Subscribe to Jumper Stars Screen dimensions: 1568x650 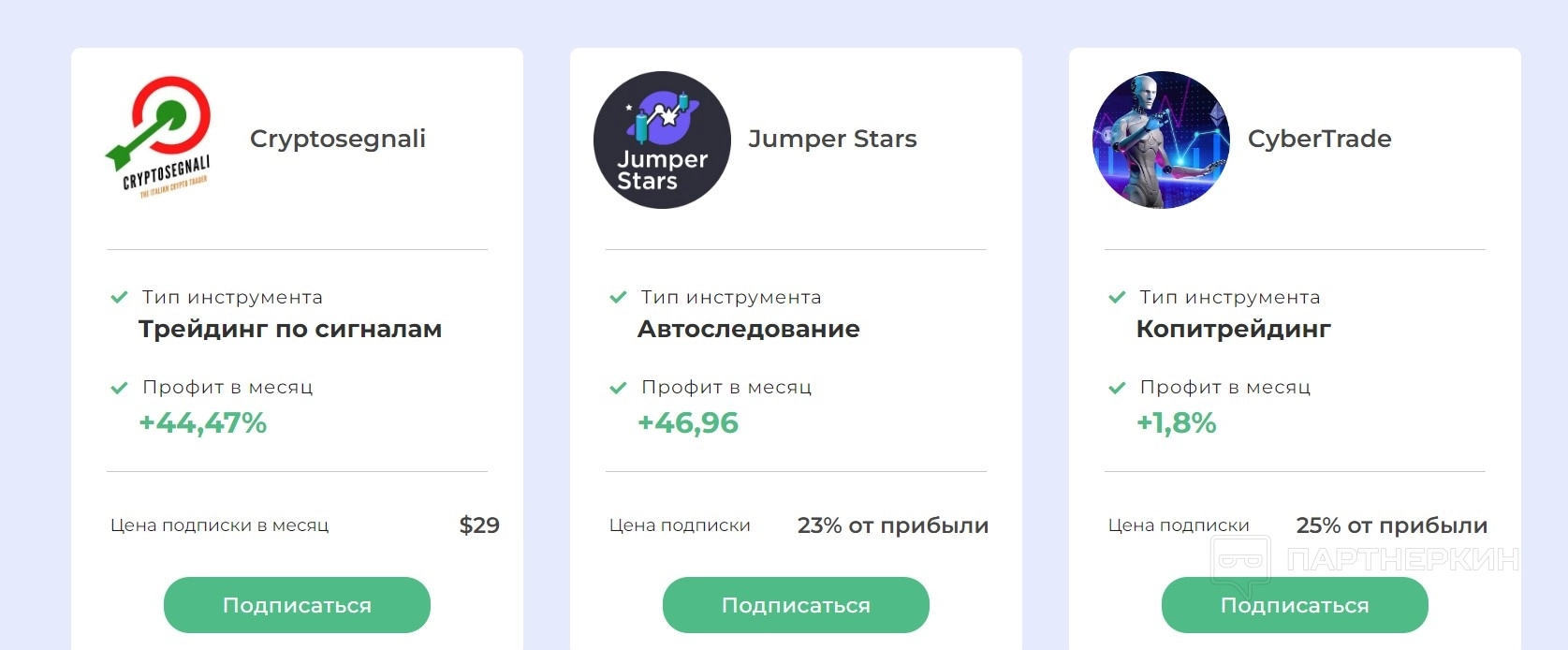[796, 605]
